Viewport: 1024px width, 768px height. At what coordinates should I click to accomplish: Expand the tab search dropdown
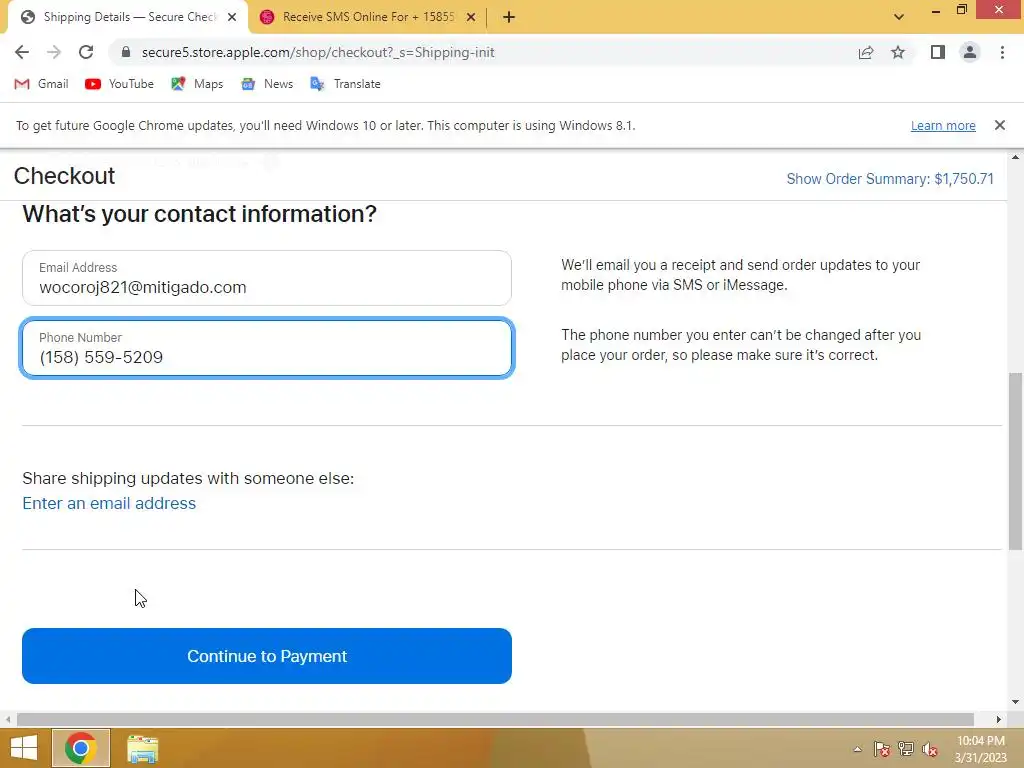pos(899,17)
